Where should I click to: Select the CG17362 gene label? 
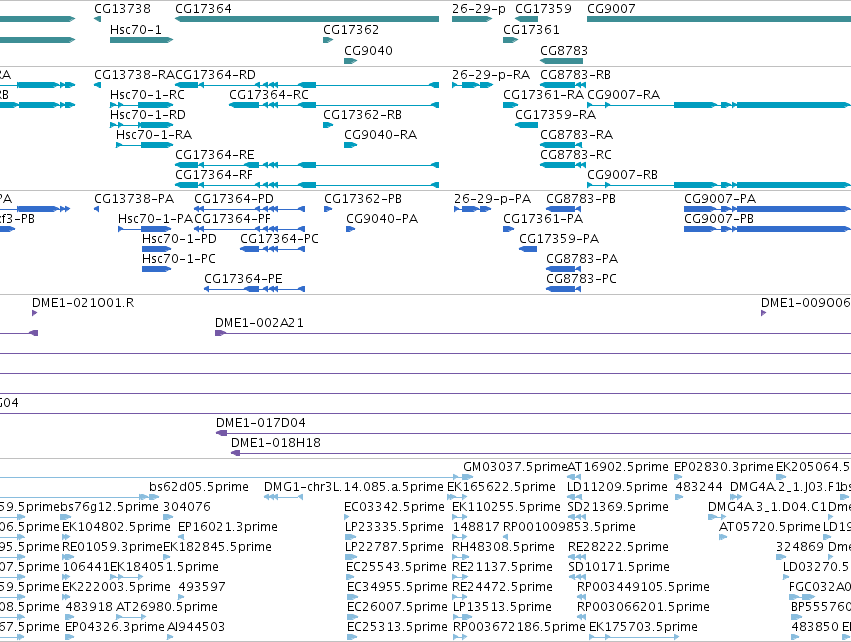pyautogui.click(x=351, y=29)
